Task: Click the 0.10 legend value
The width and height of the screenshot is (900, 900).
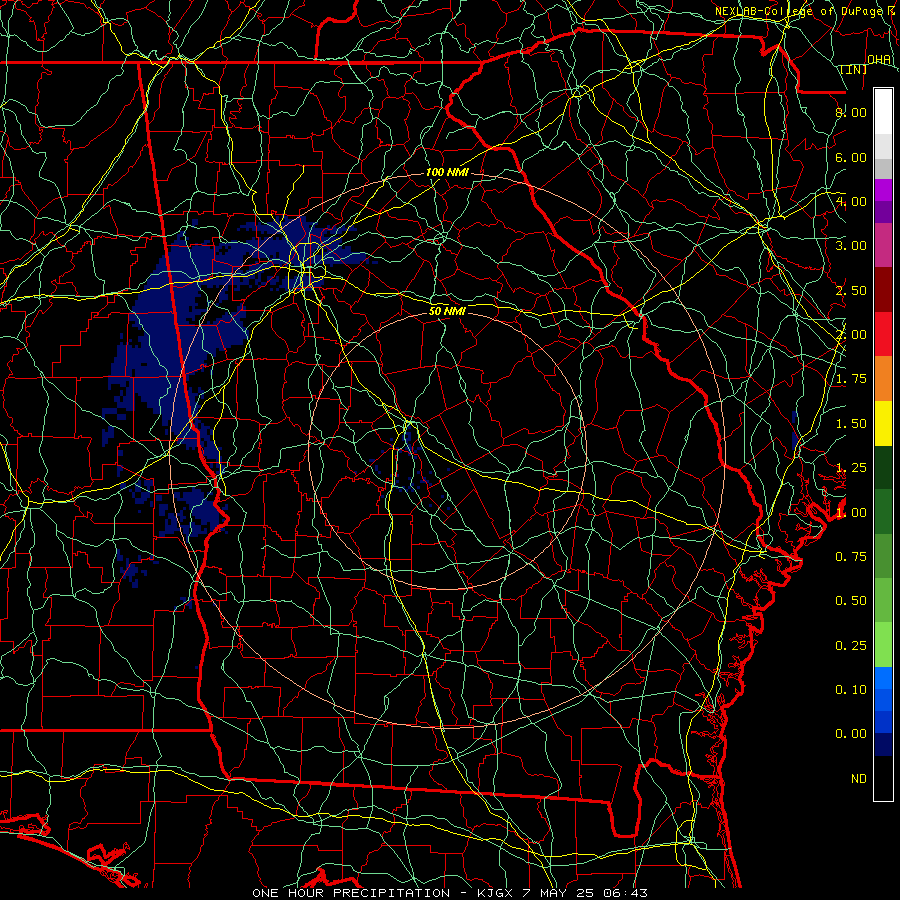Action: [x=851, y=690]
